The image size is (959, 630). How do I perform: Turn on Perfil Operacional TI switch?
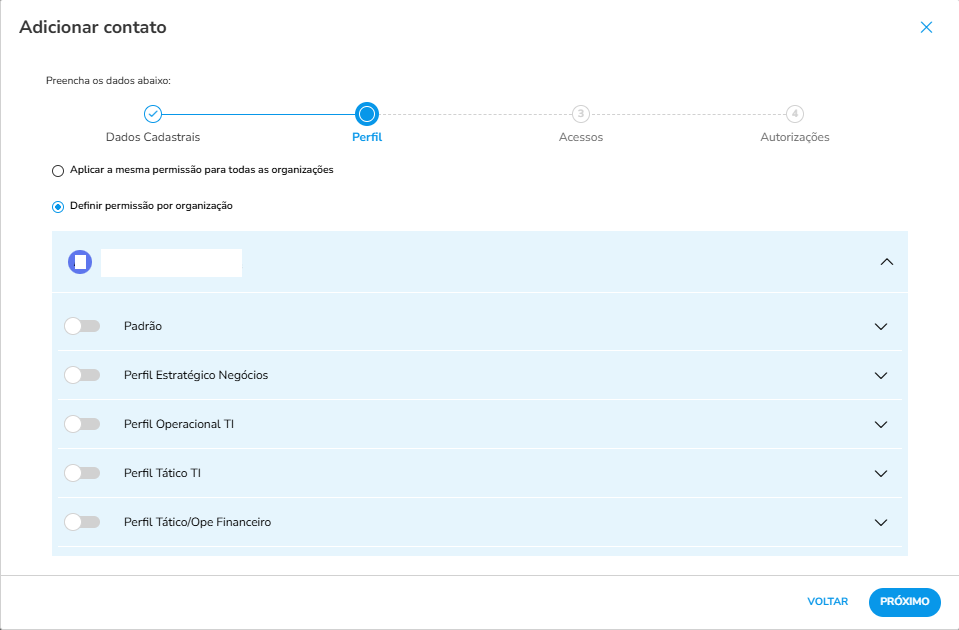82,424
